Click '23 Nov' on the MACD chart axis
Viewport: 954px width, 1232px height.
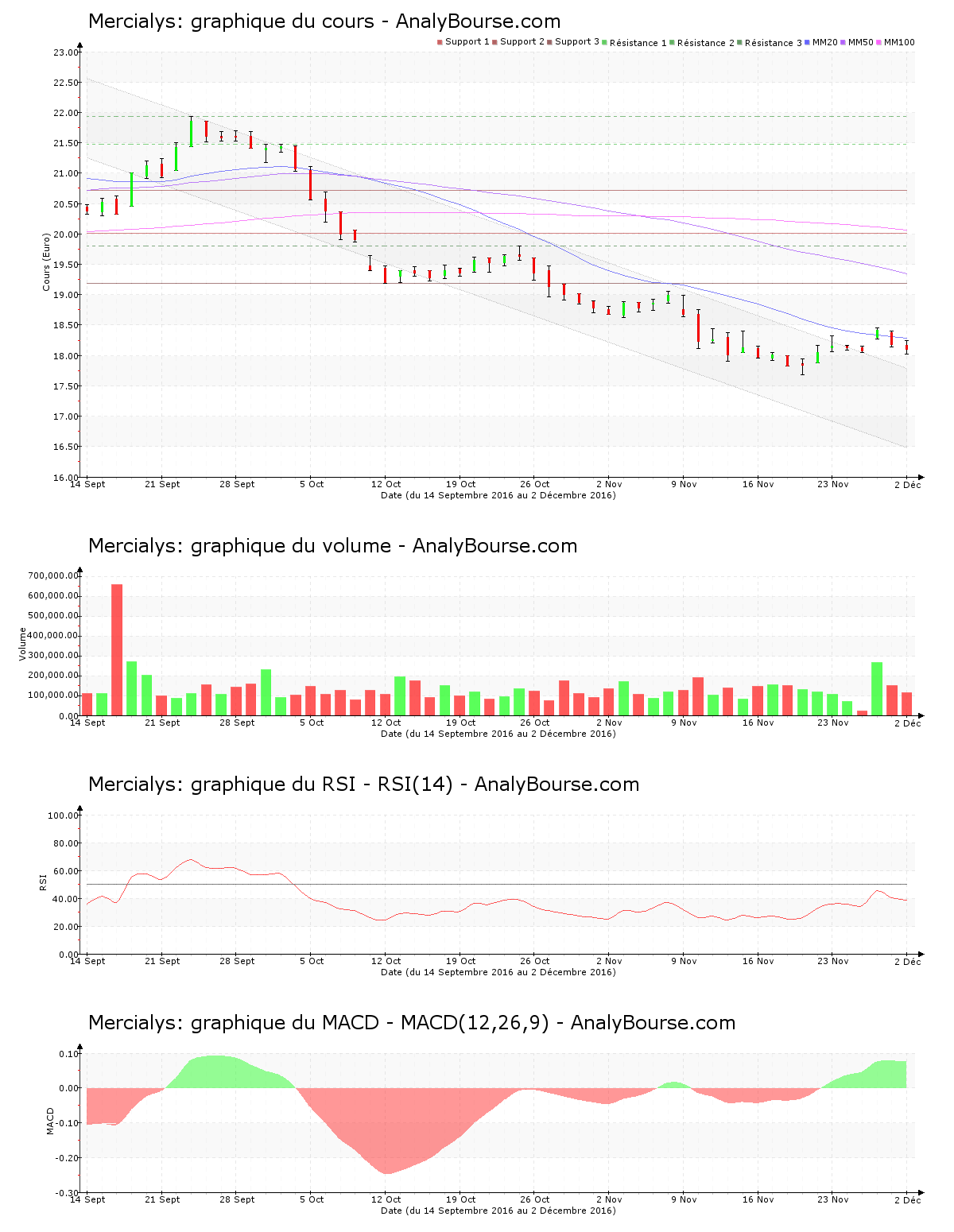(833, 1199)
